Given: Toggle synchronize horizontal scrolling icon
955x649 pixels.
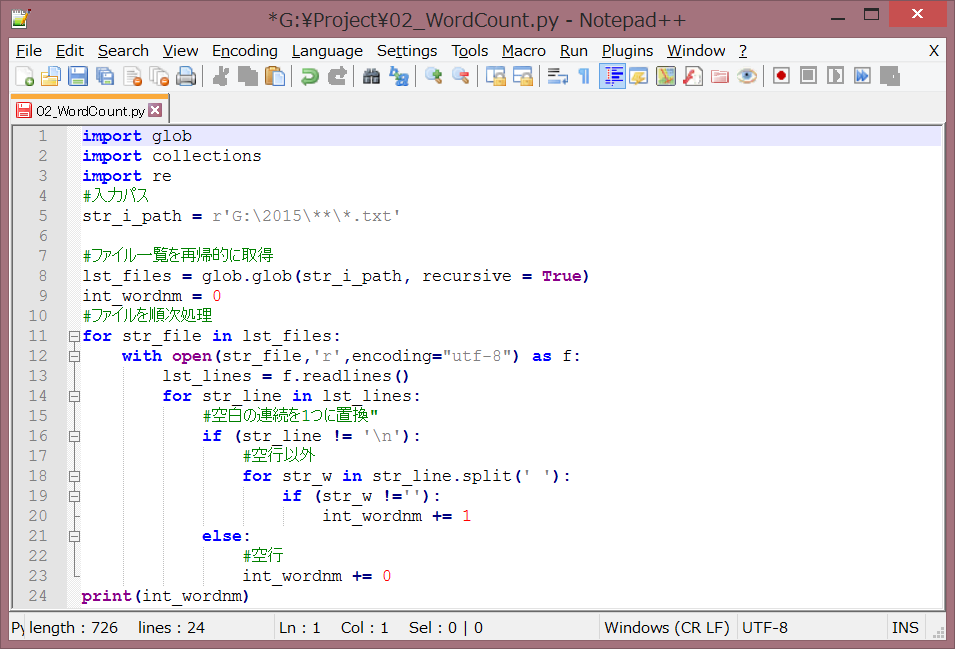Looking at the screenshot, I should [x=523, y=77].
